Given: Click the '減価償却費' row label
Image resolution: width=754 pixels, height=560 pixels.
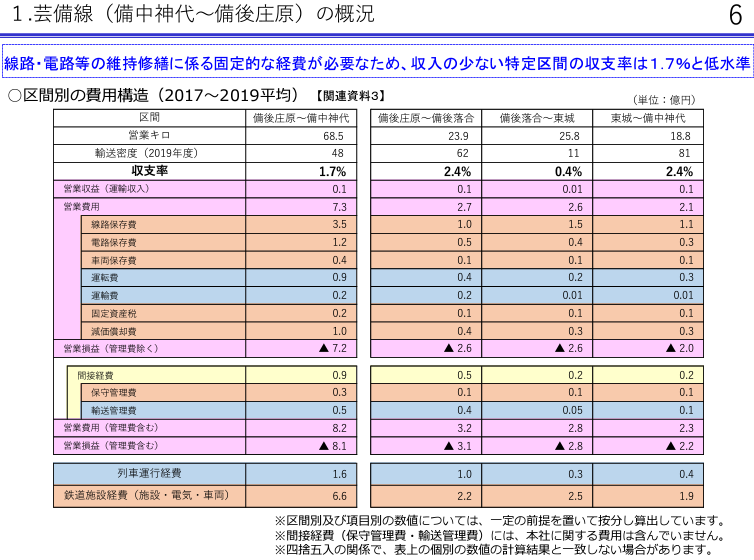Looking at the screenshot, I should tap(114, 331).
